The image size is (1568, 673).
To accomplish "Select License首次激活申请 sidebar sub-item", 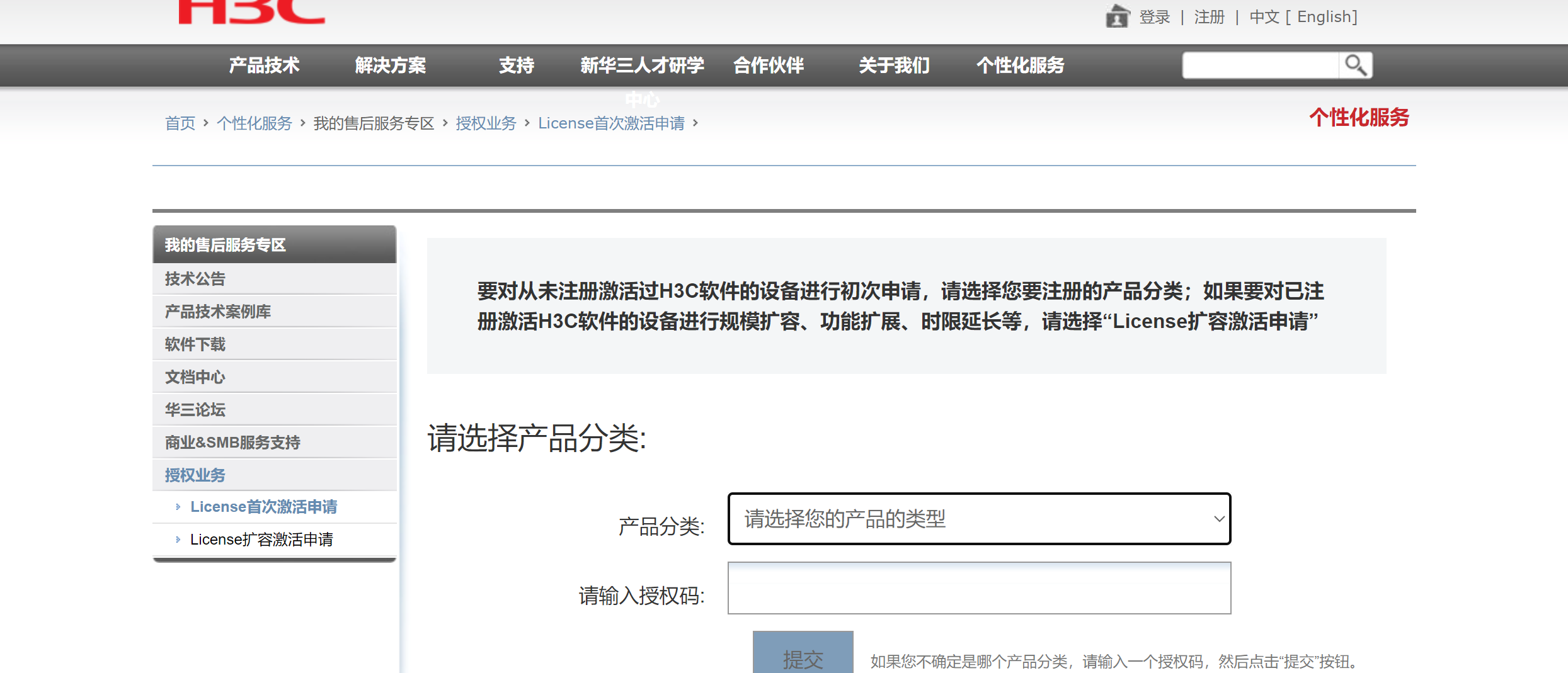I will [x=263, y=507].
